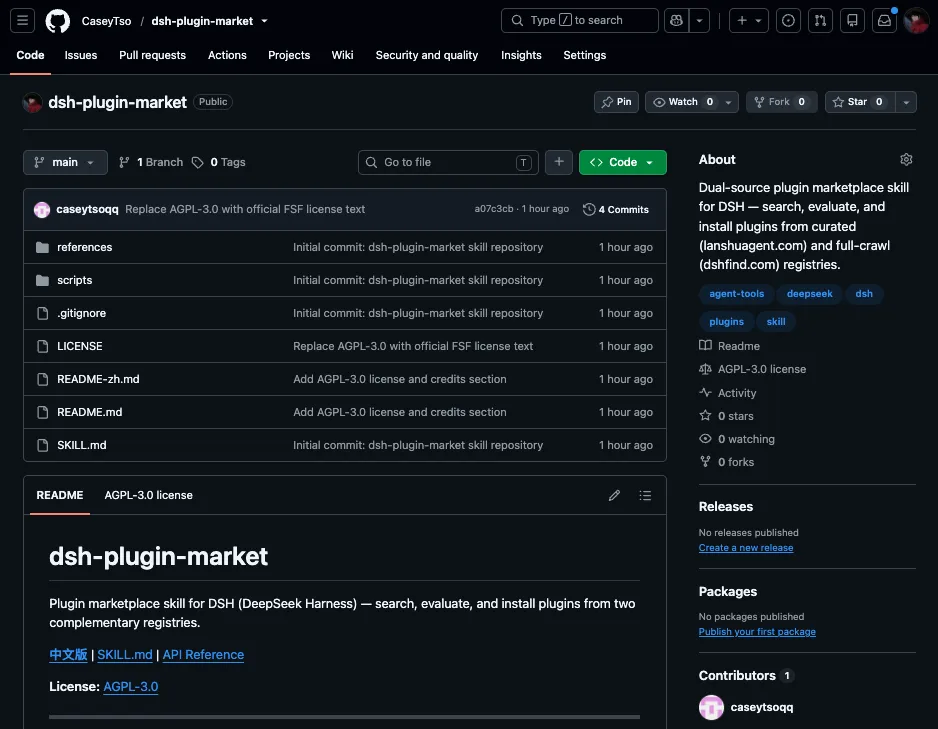Viewport: 938px width, 729px height.
Task: Pin this repository
Action: (616, 102)
